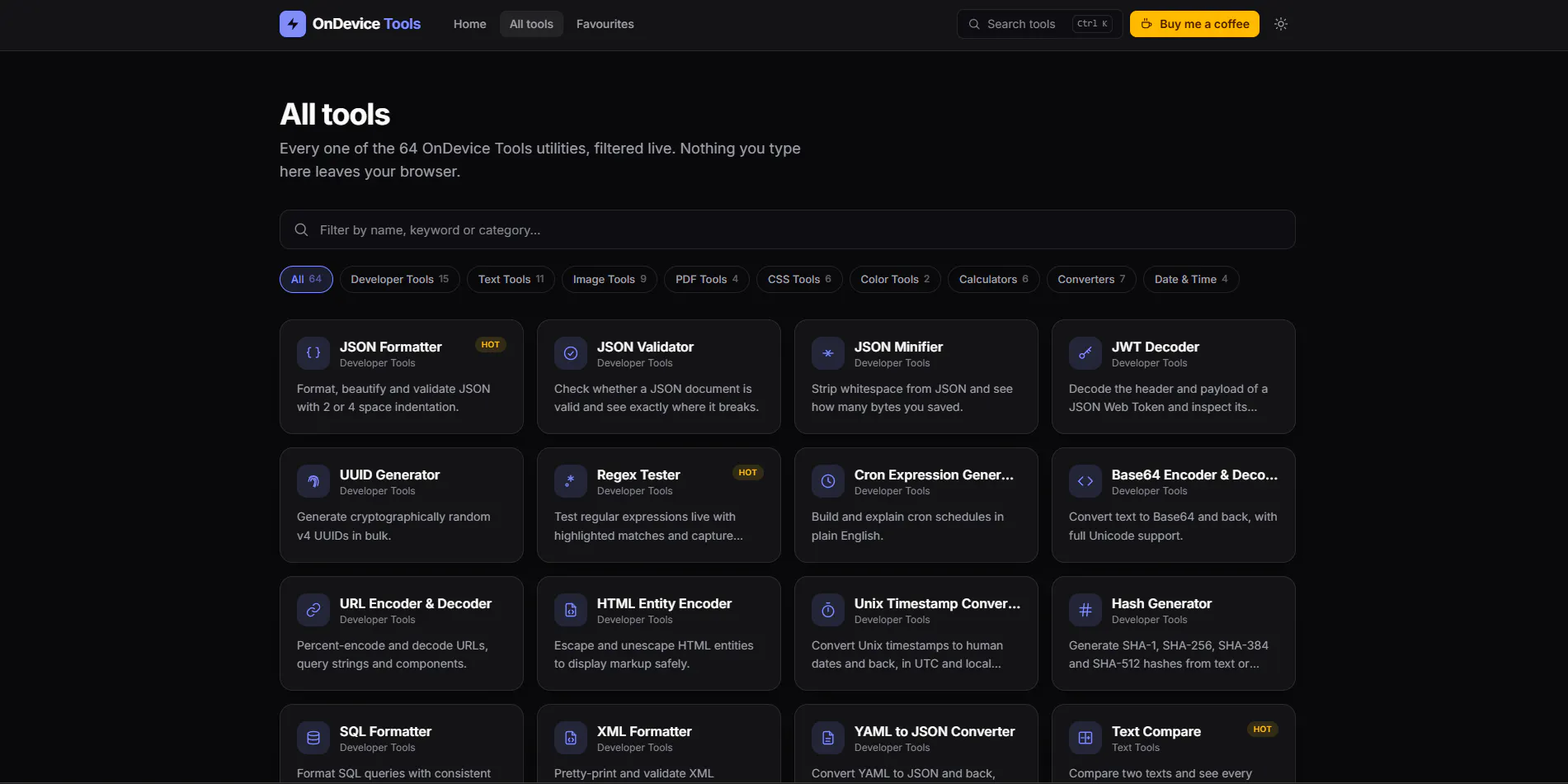Open the URL Encoder & Decoder title
The width and height of the screenshot is (1568, 784).
click(x=416, y=603)
